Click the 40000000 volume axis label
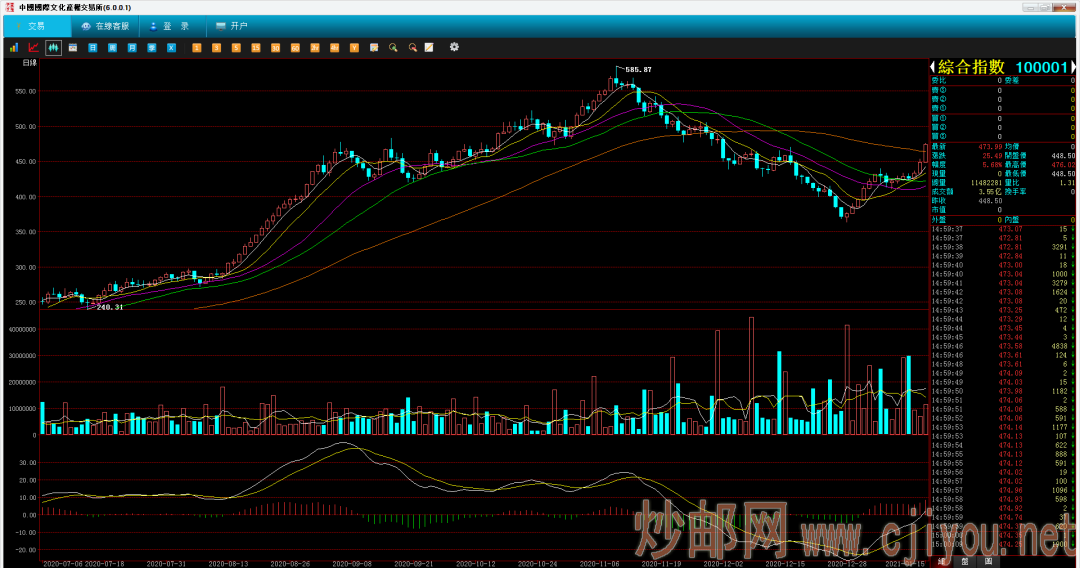The width and height of the screenshot is (1080, 568). [22, 330]
